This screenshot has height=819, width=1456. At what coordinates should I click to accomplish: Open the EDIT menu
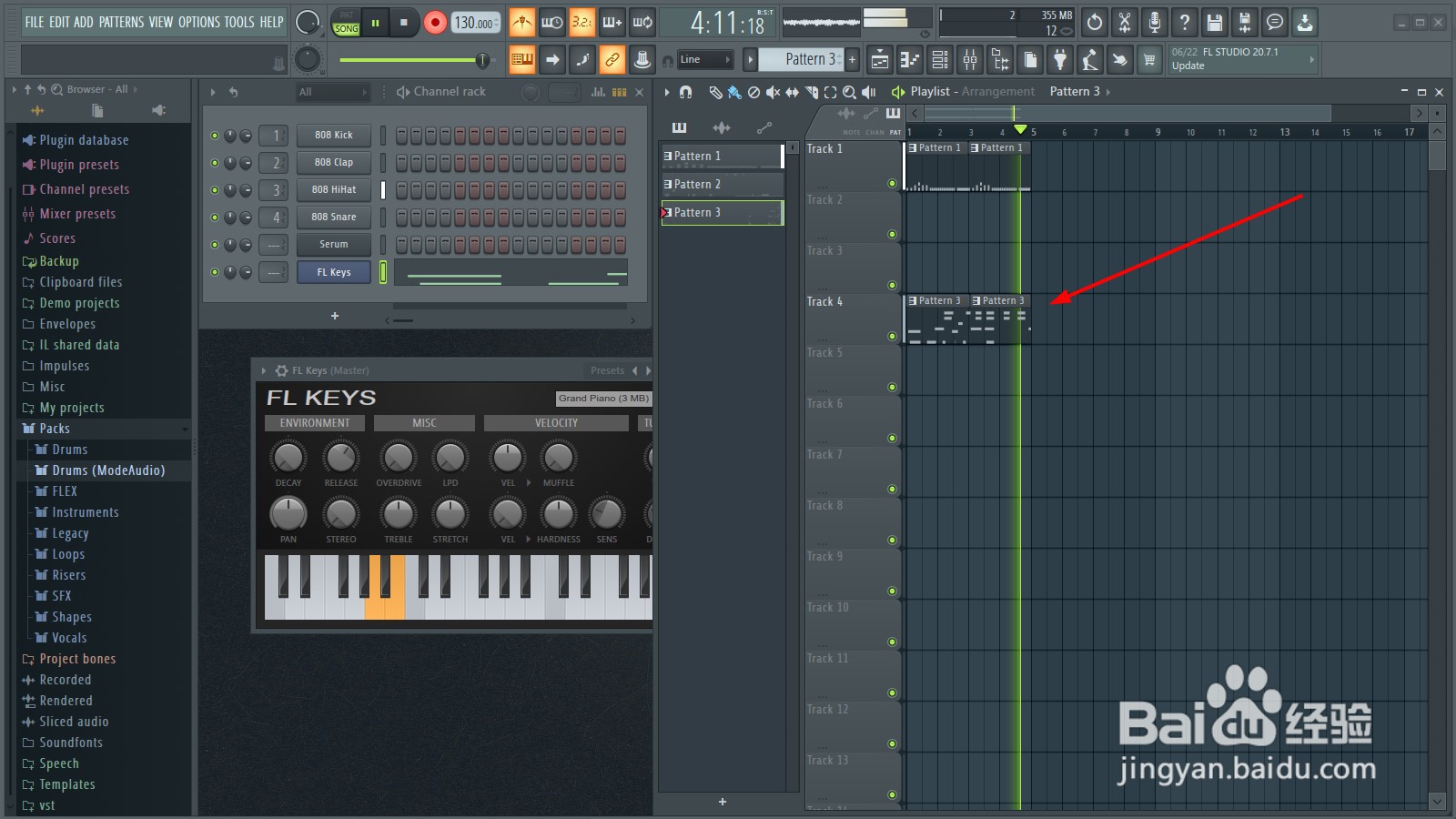[x=58, y=22]
